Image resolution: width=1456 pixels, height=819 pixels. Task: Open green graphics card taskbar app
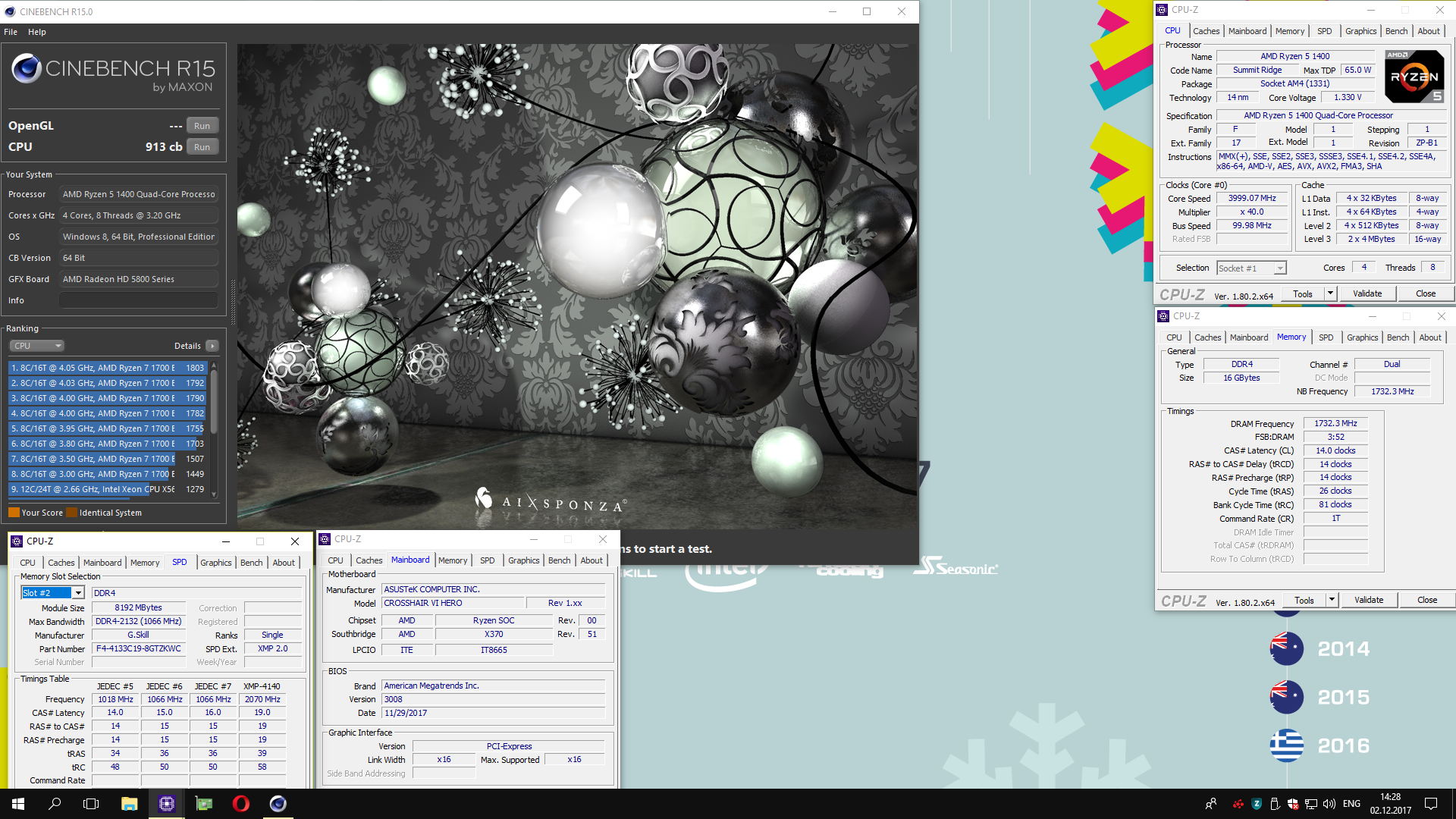click(203, 804)
